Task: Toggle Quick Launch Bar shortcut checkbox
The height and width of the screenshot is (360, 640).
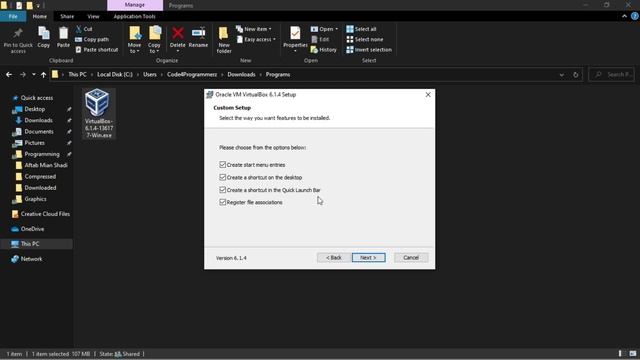Action: (x=222, y=190)
